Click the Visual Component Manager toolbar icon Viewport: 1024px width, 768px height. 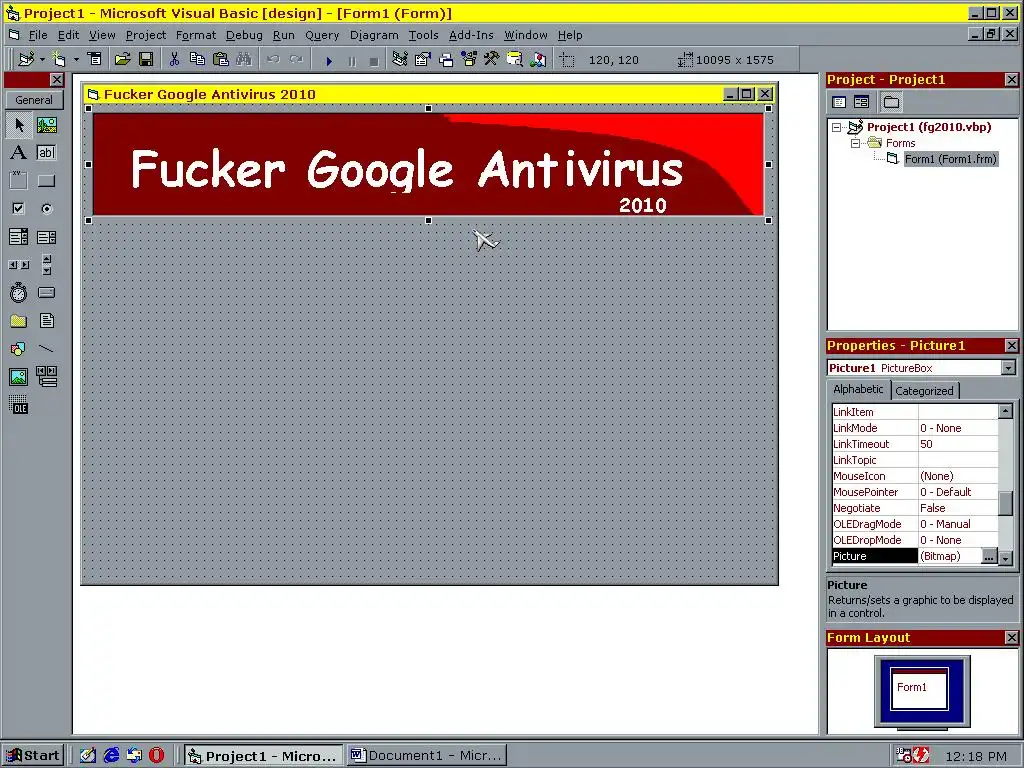click(538, 59)
